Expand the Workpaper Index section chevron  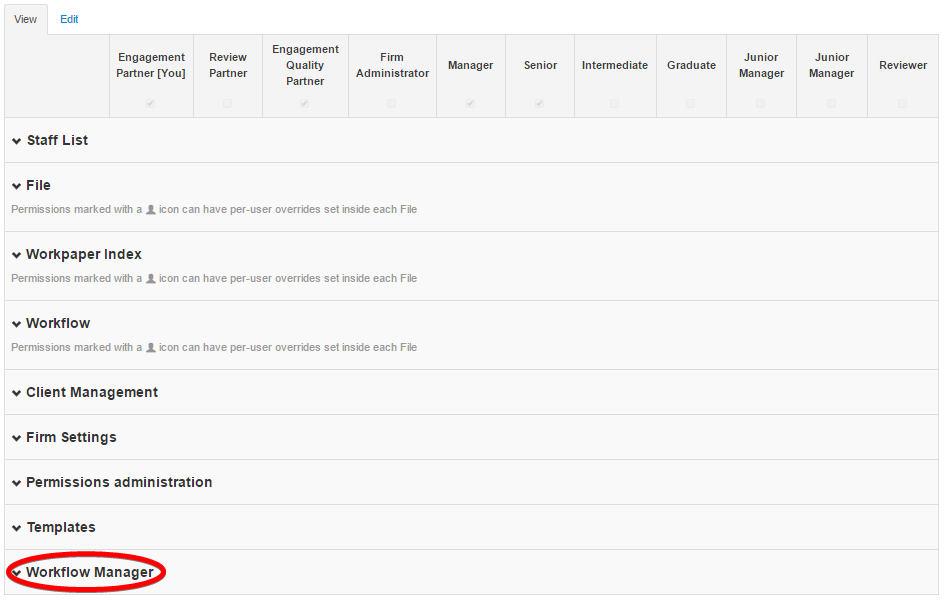point(16,255)
